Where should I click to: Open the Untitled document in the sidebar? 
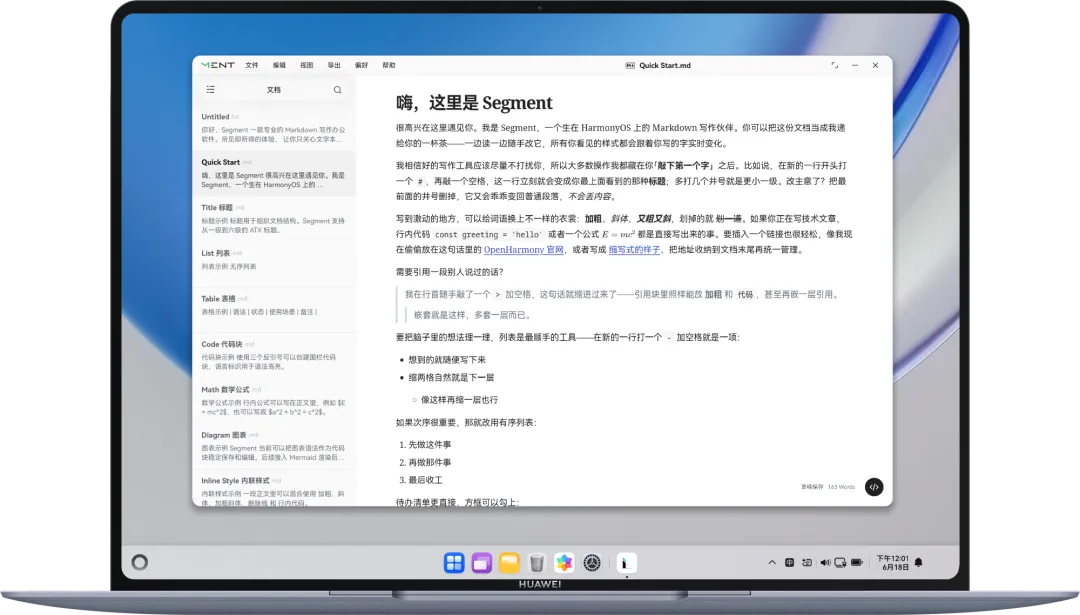point(274,127)
